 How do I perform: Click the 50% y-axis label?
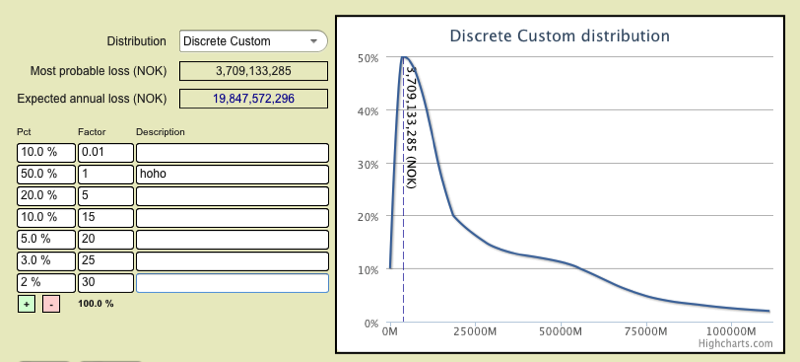coord(367,58)
